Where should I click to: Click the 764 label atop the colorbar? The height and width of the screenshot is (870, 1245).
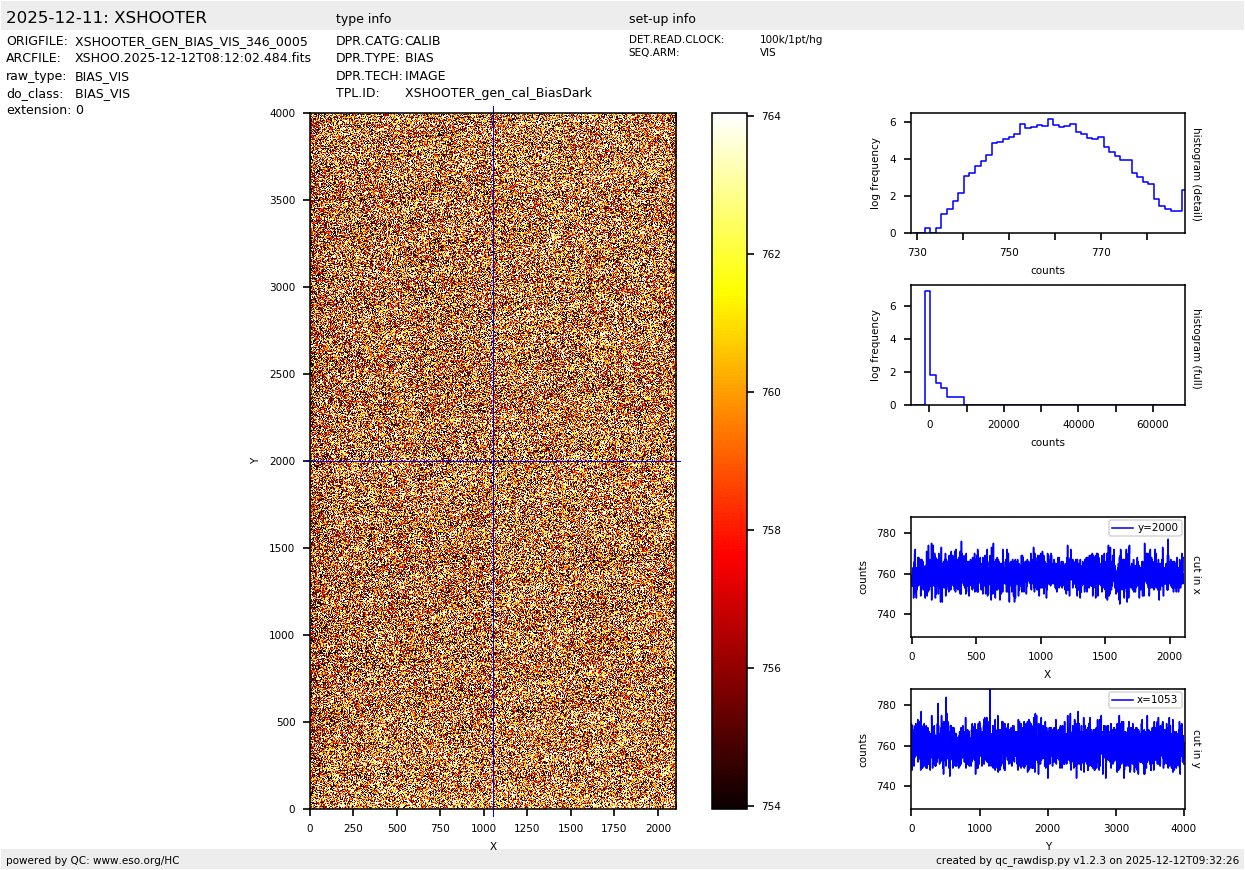click(x=771, y=117)
